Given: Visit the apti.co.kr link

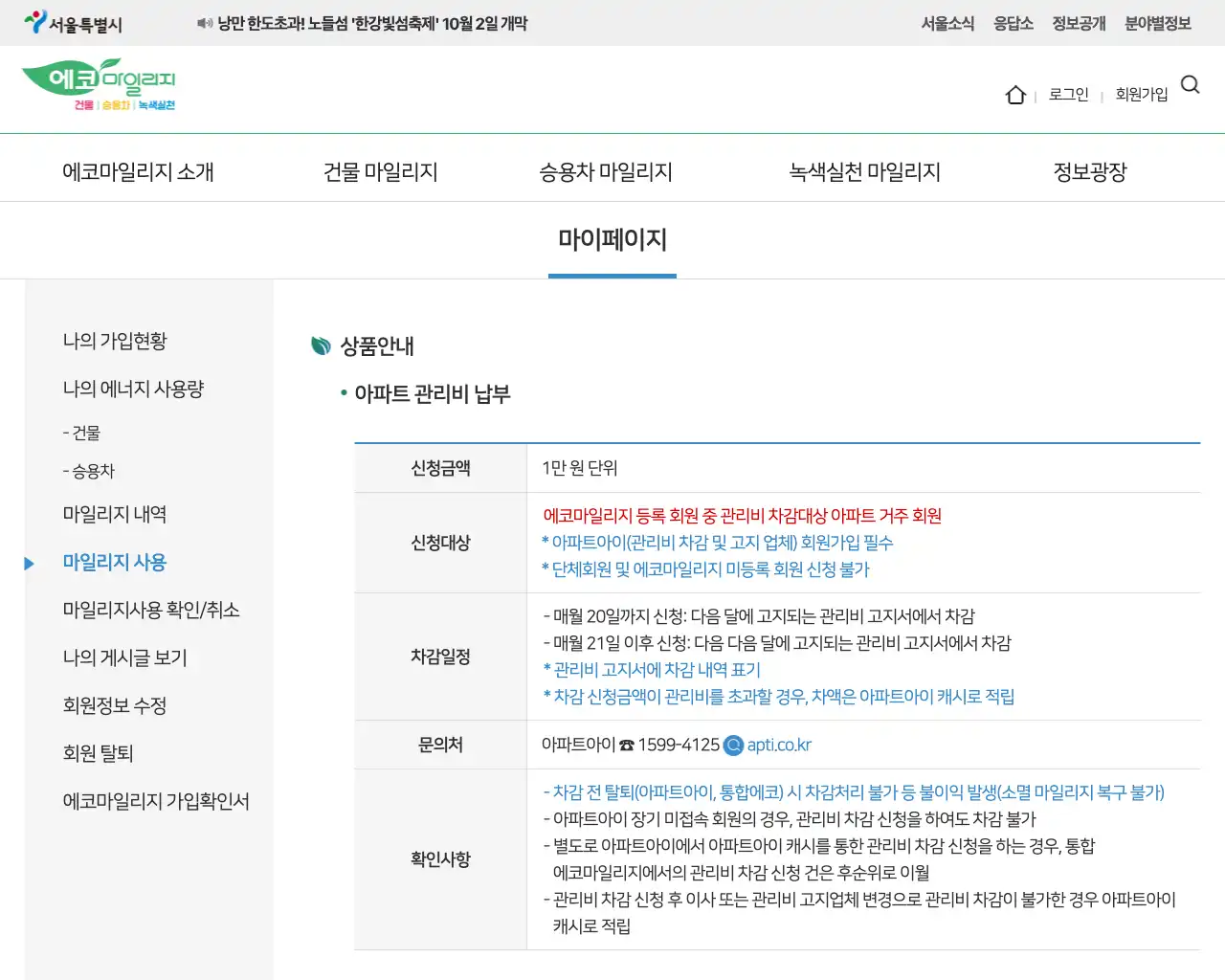Looking at the screenshot, I should click(x=779, y=745).
